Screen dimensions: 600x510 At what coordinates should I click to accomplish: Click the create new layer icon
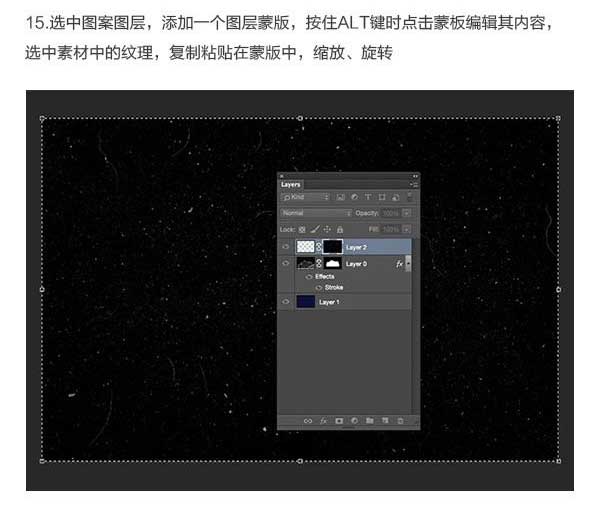(x=385, y=421)
